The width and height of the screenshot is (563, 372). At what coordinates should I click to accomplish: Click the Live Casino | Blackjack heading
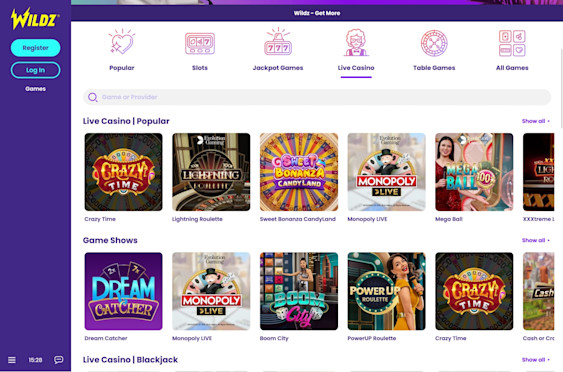[x=130, y=359]
